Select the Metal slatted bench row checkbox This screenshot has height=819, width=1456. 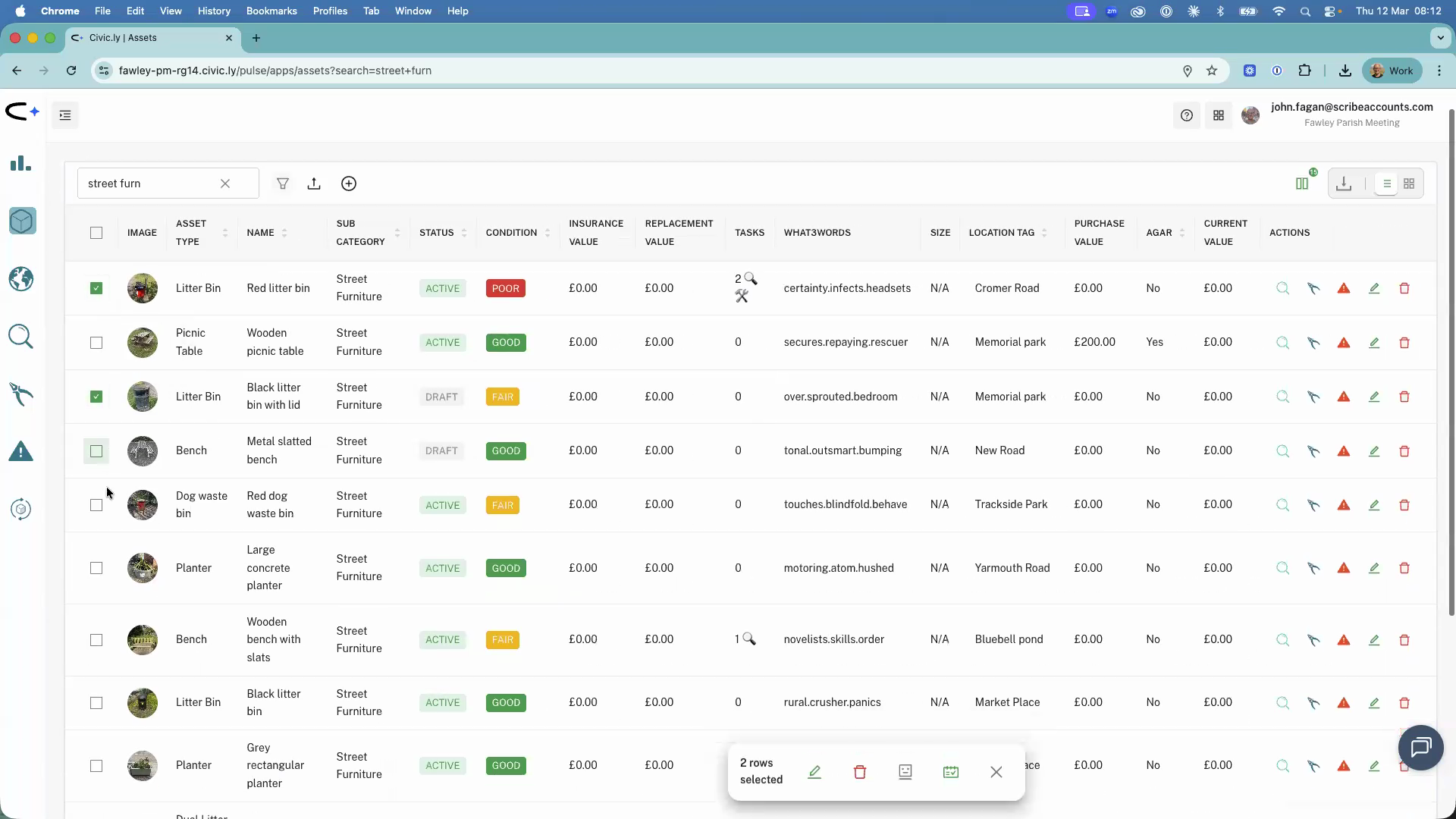click(96, 450)
